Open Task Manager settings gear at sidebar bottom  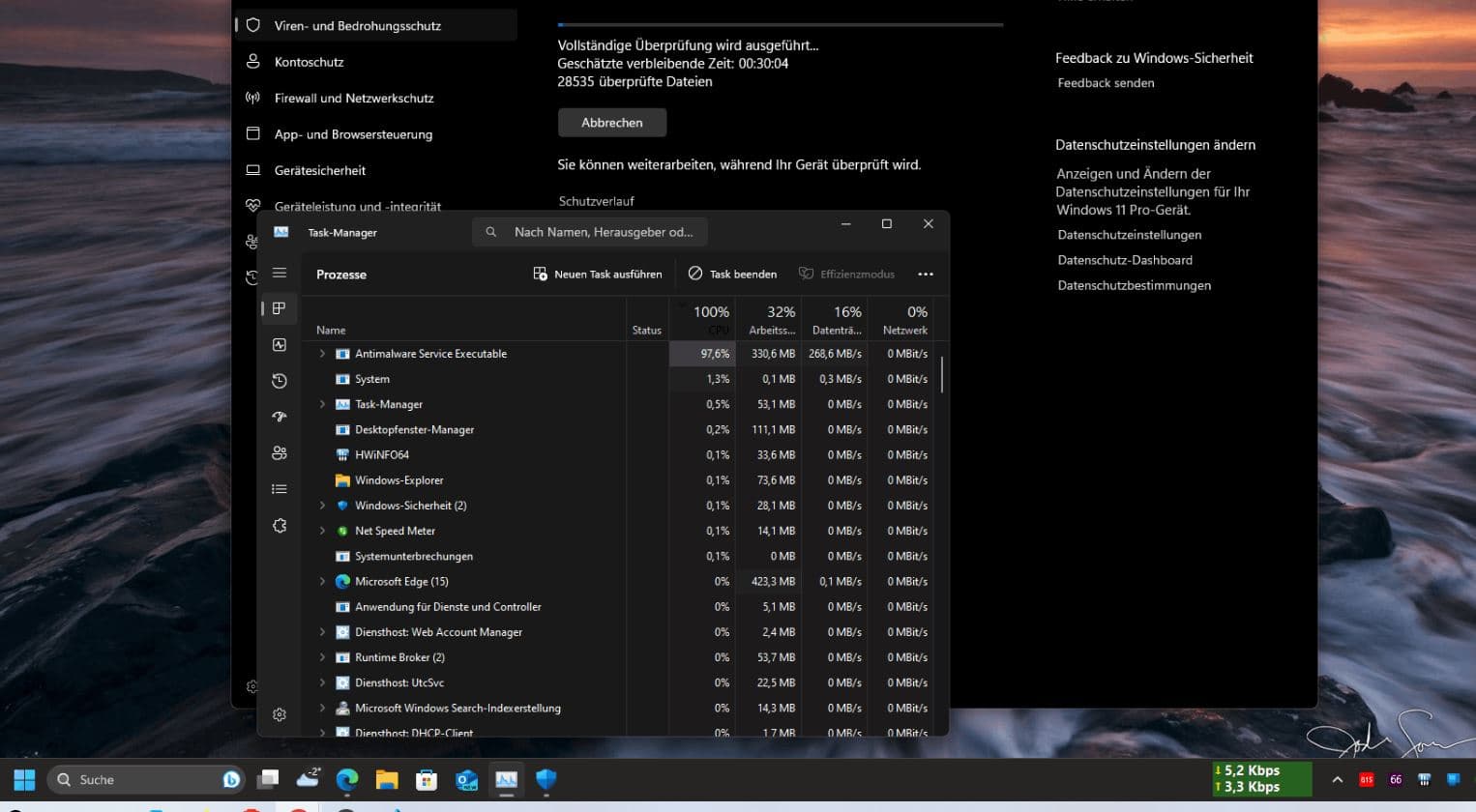click(x=280, y=714)
